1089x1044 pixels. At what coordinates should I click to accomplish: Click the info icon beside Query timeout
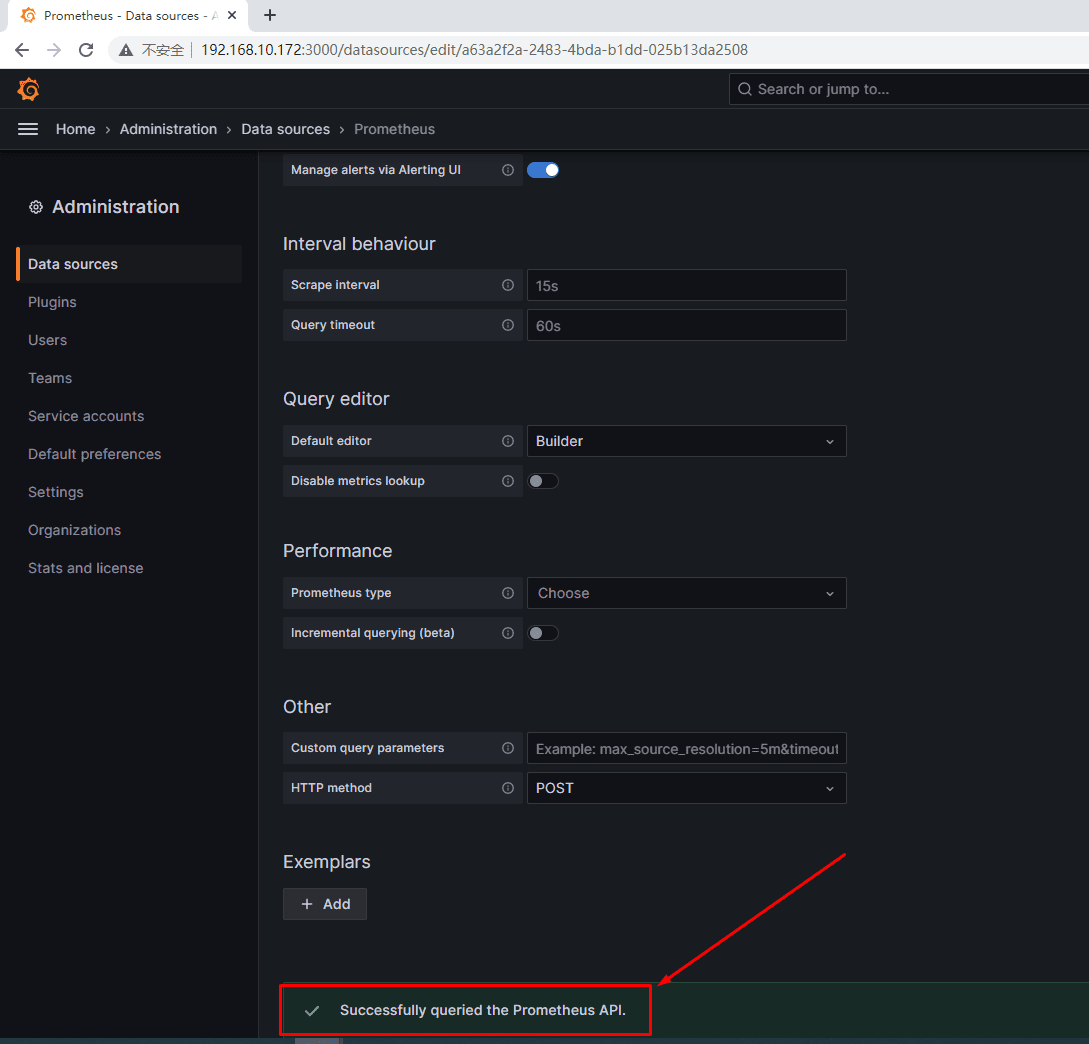(508, 325)
